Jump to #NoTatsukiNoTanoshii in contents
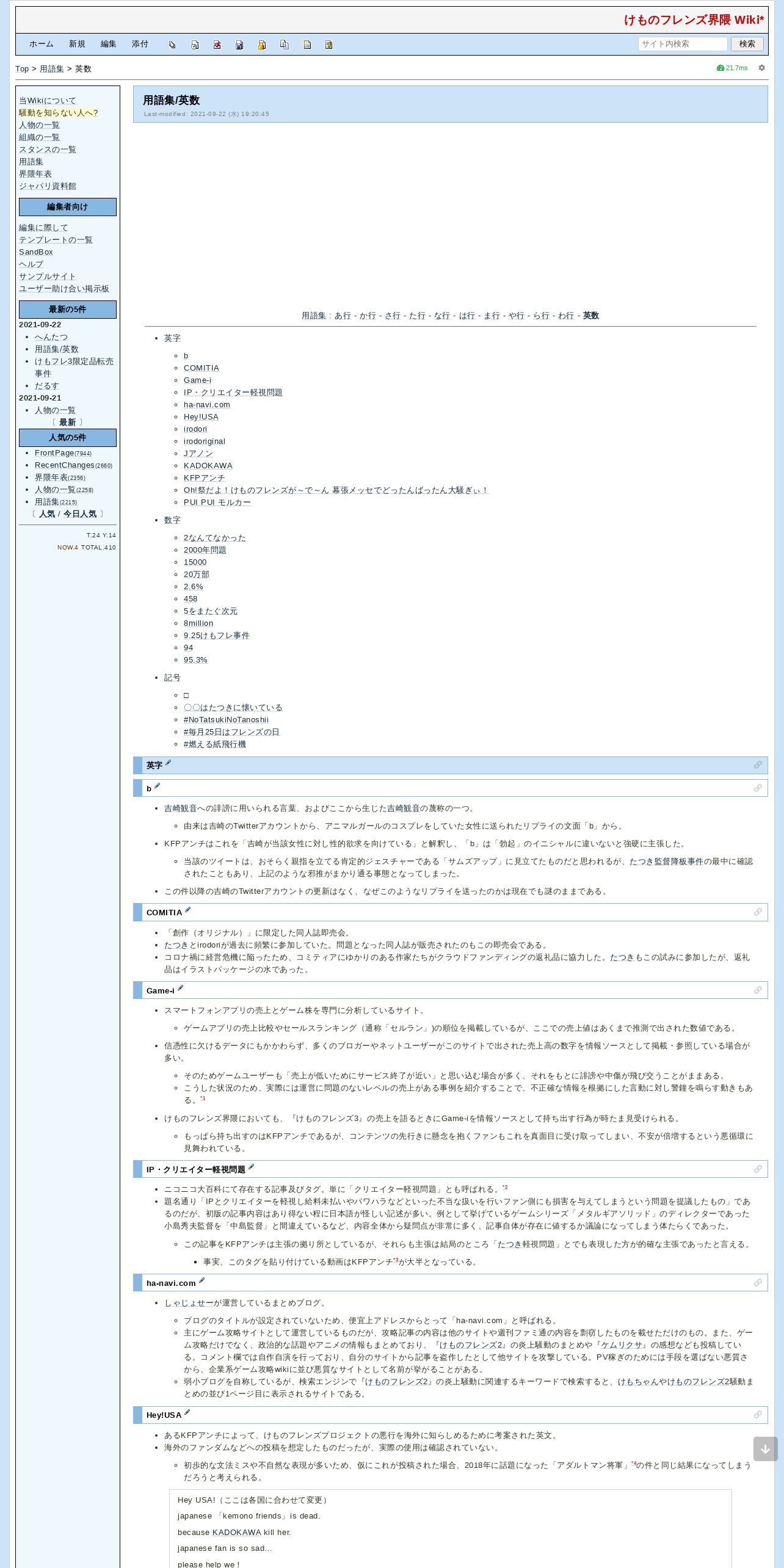The width and height of the screenshot is (784, 1568). (x=226, y=720)
